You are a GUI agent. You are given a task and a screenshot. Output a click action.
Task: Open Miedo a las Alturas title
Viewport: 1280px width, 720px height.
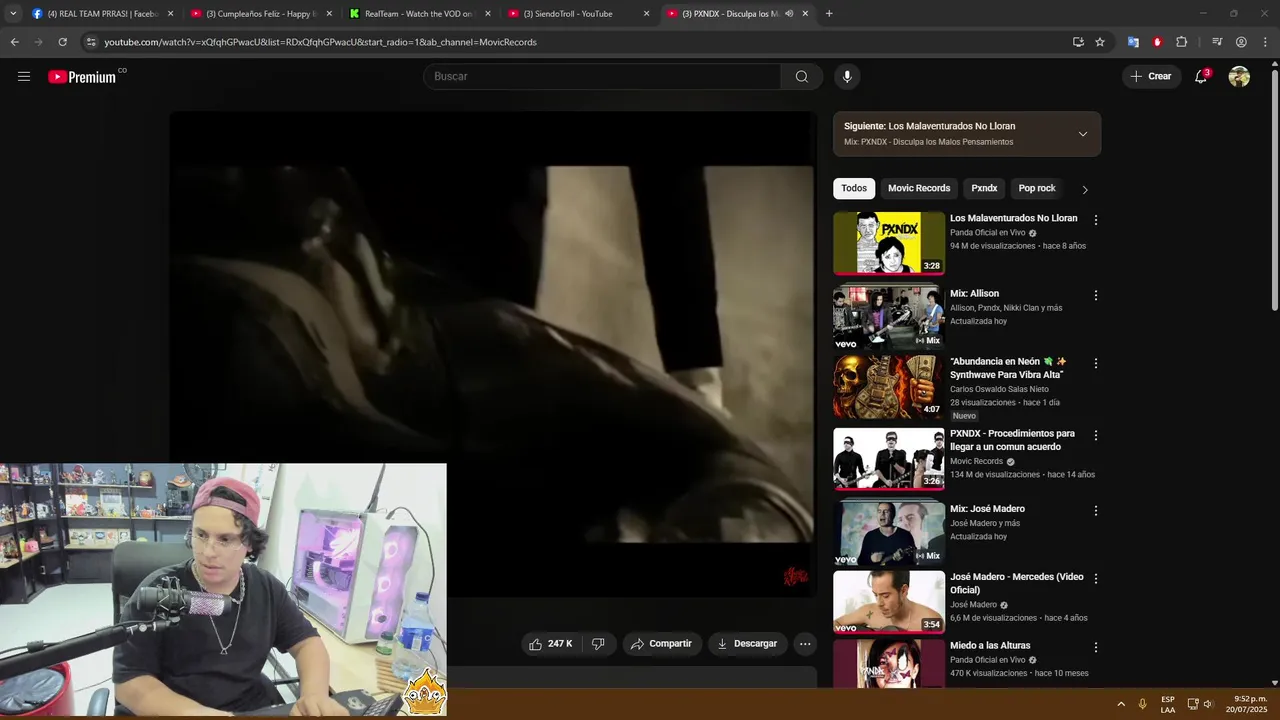click(990, 645)
